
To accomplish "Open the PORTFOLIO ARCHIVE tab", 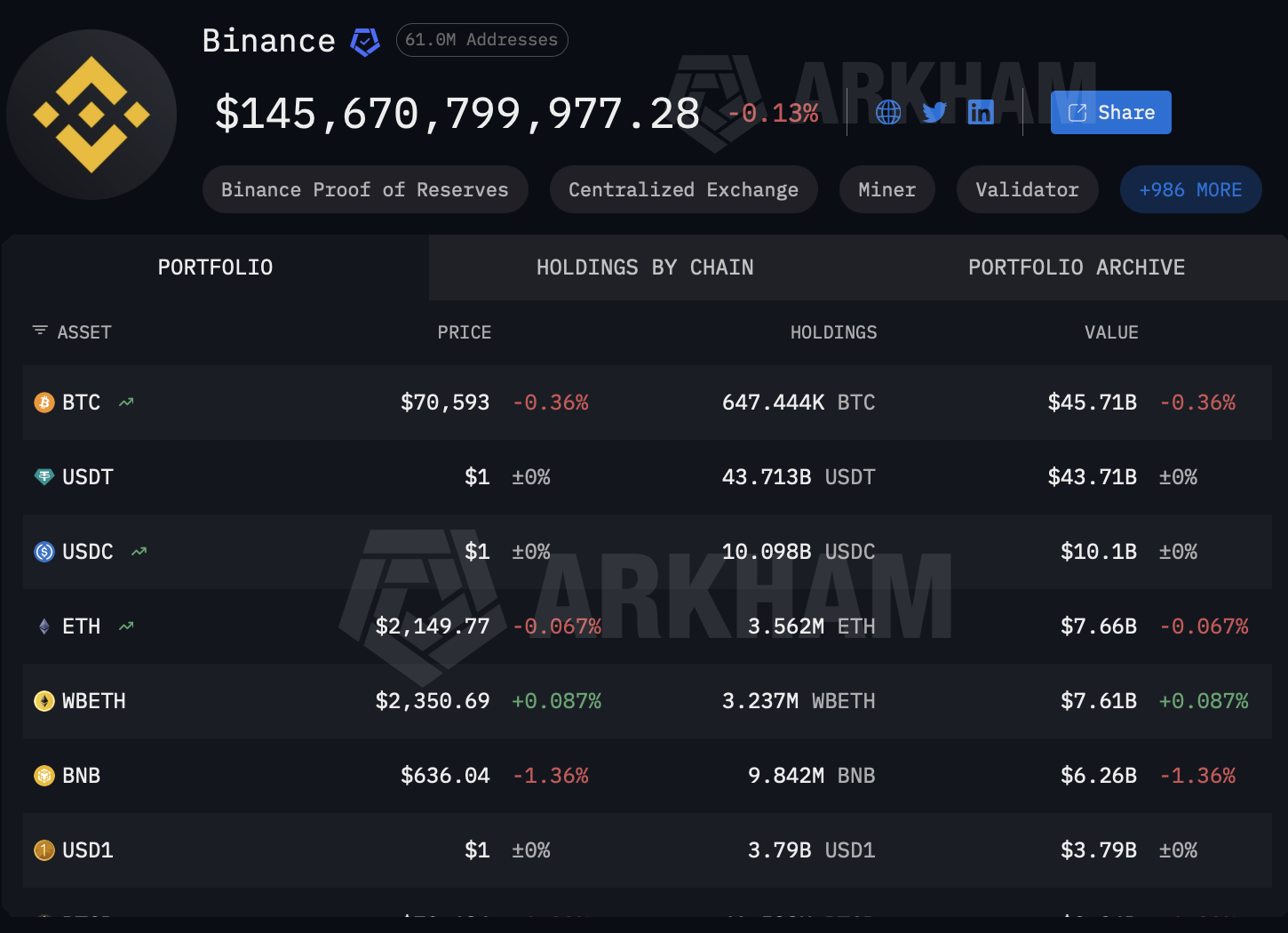I will click(1077, 267).
